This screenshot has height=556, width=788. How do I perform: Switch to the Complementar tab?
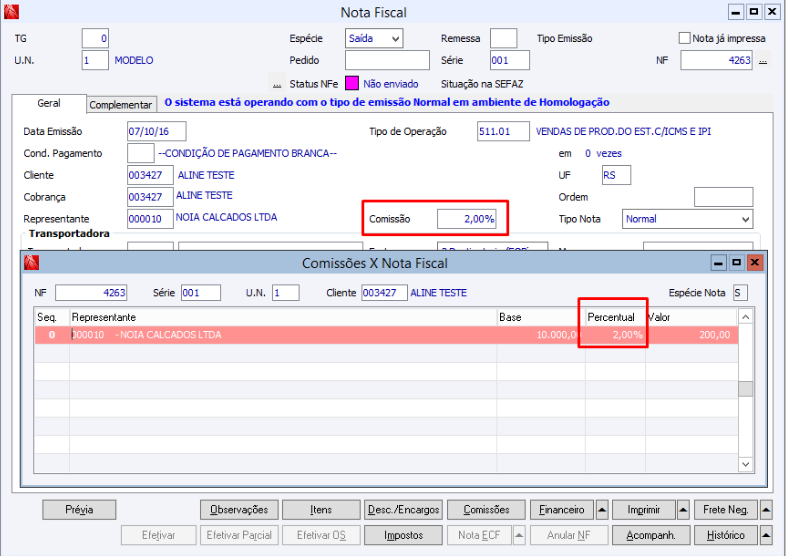tap(121, 104)
